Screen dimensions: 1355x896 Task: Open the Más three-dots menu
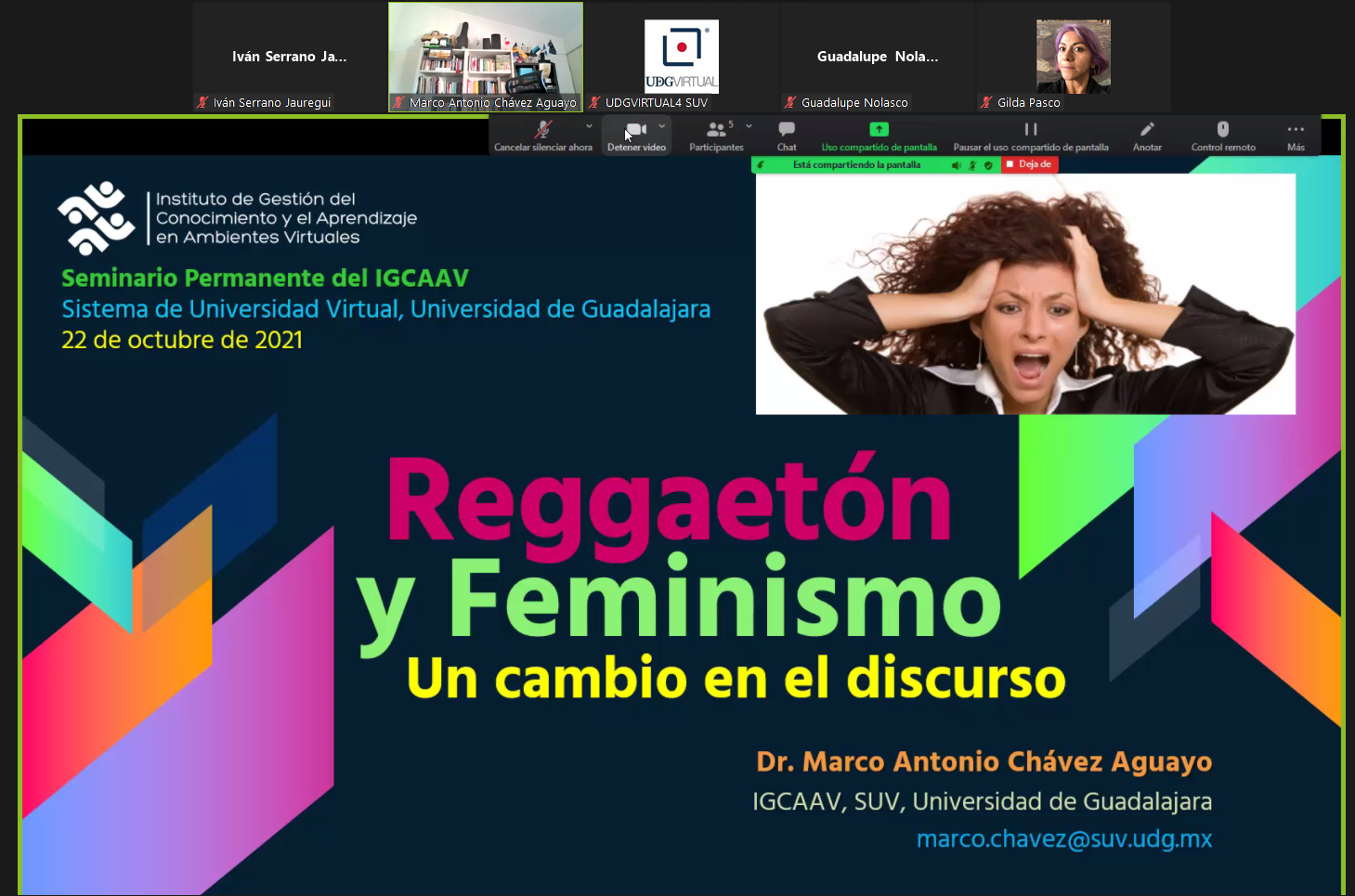point(1296,130)
